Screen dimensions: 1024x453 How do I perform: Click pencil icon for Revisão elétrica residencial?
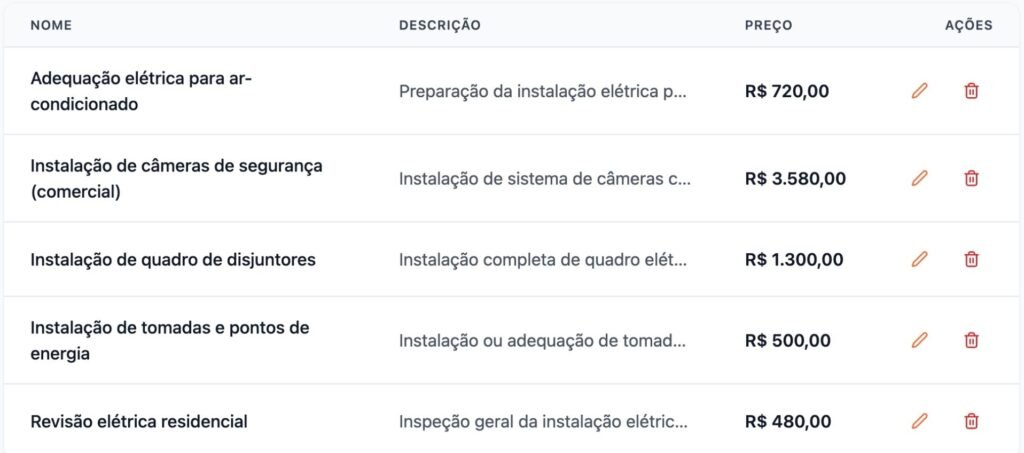pyautogui.click(x=920, y=421)
